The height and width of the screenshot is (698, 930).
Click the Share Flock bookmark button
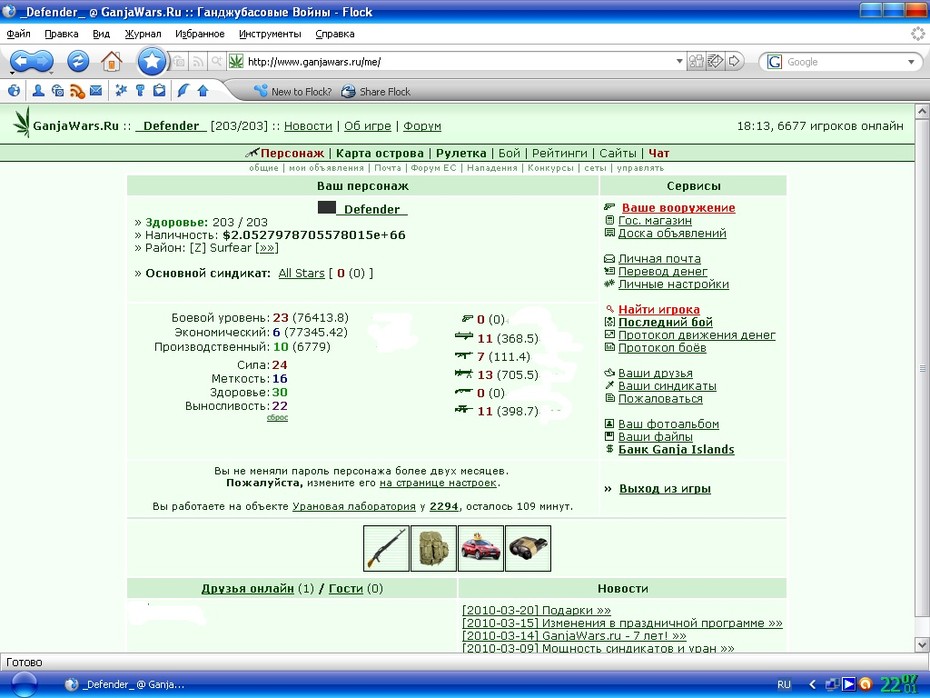[376, 91]
